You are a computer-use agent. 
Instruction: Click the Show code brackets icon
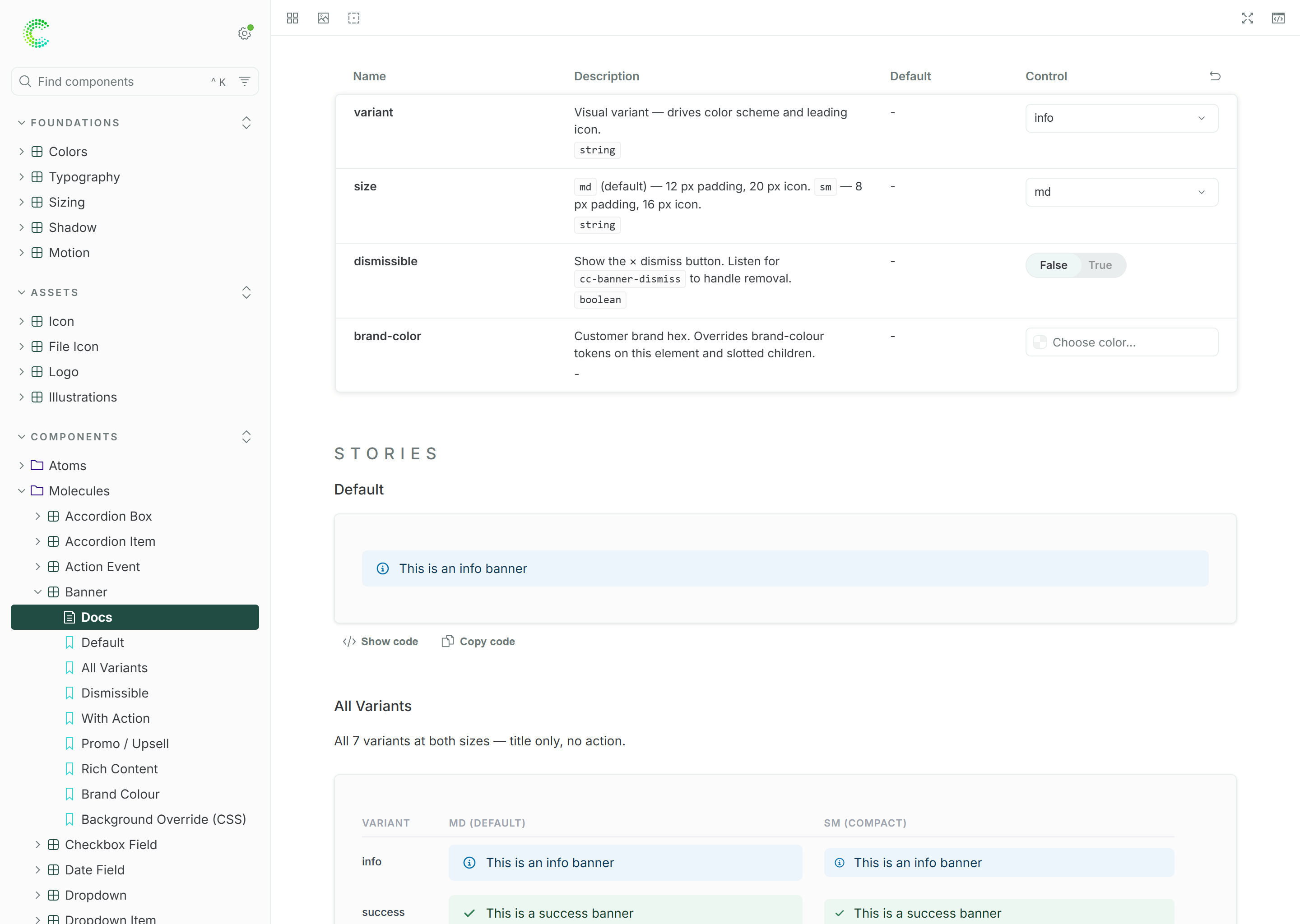[x=349, y=642]
